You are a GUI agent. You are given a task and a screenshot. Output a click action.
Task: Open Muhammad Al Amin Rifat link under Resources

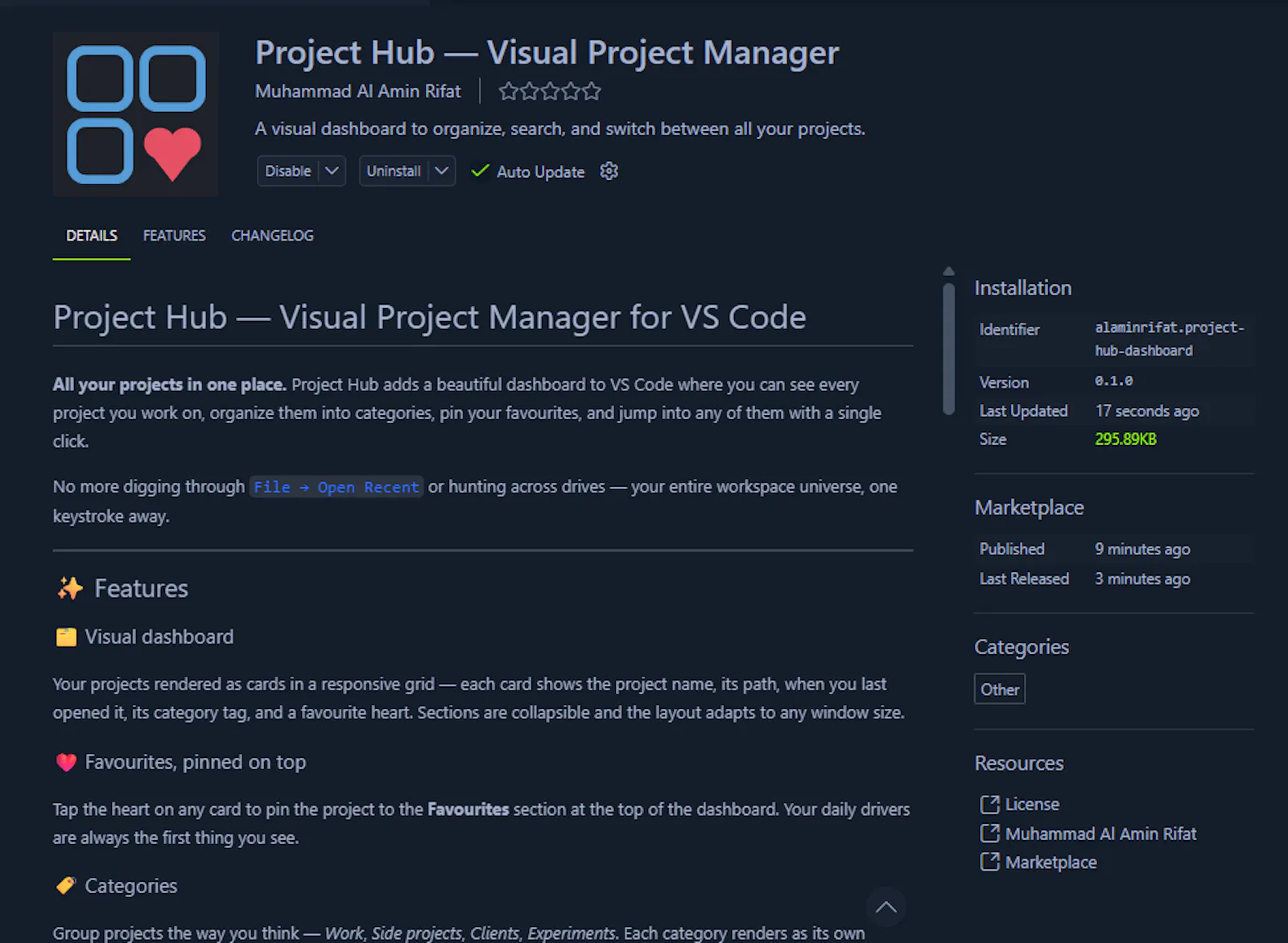click(x=1100, y=834)
